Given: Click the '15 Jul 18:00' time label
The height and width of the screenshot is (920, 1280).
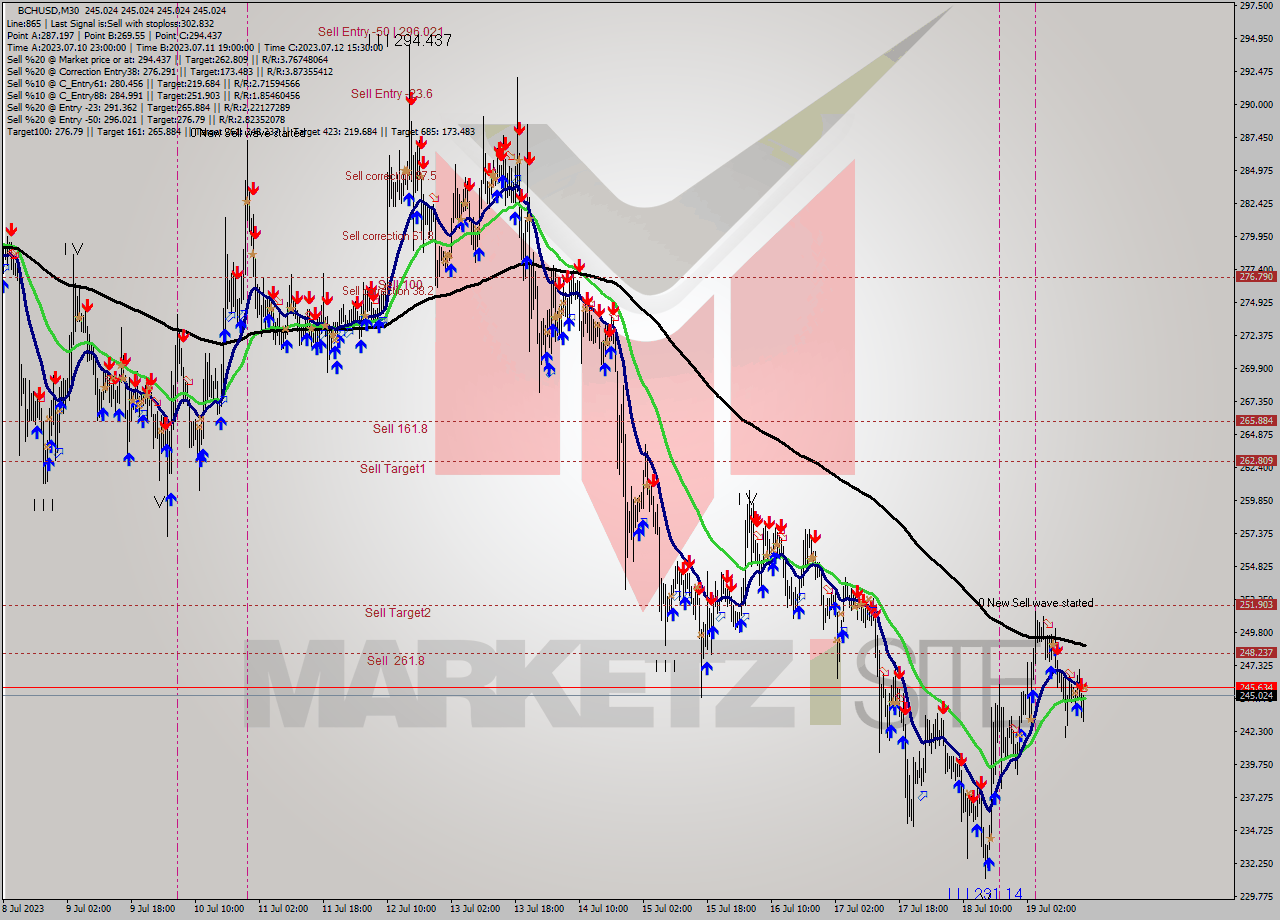Looking at the screenshot, I should [731, 909].
